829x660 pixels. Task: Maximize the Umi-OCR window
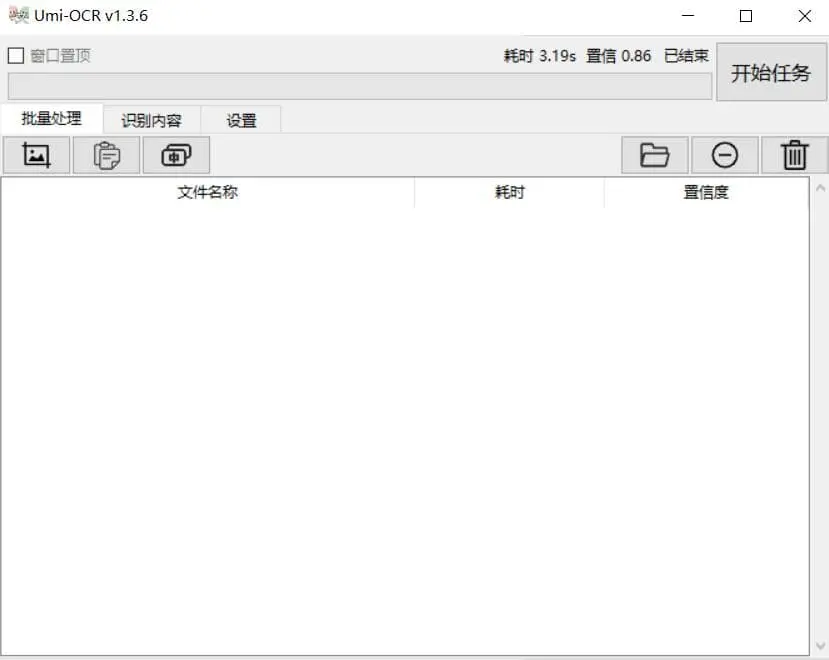tap(746, 16)
